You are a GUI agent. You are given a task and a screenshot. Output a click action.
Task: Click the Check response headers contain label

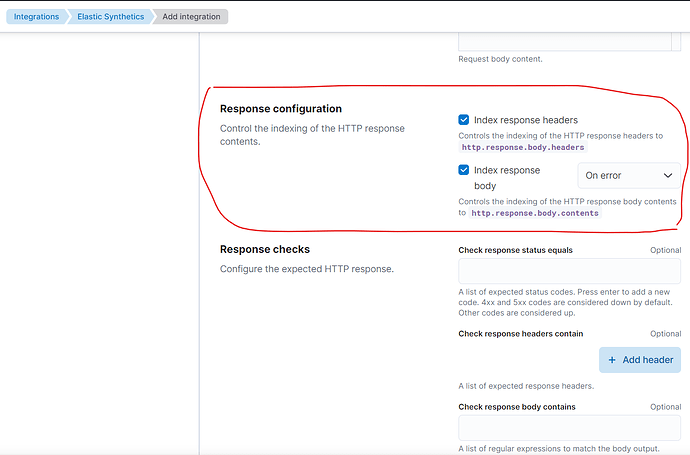point(520,334)
